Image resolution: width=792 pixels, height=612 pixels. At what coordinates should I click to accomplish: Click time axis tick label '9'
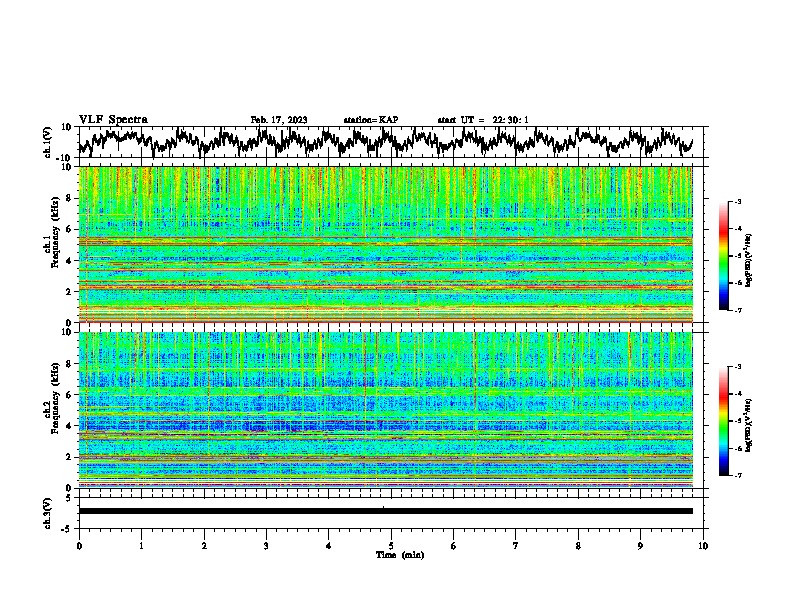(x=640, y=546)
